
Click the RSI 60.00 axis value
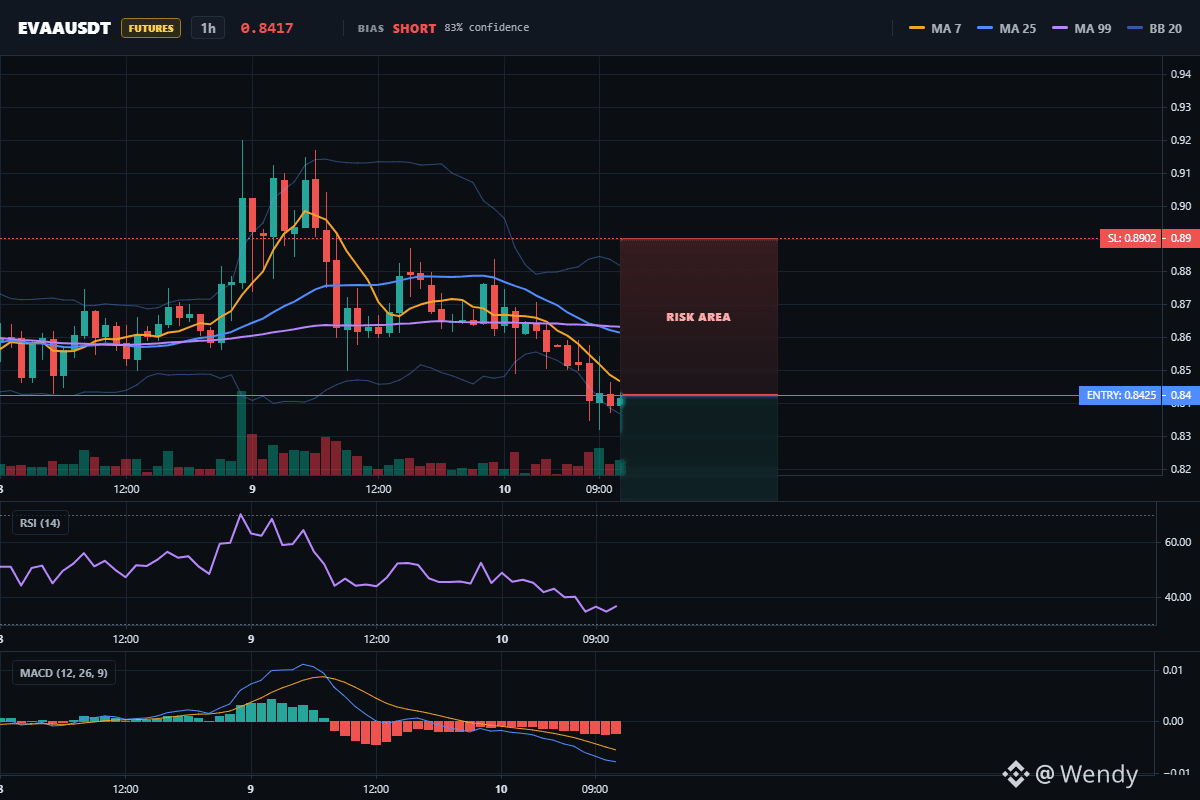[x=1178, y=542]
